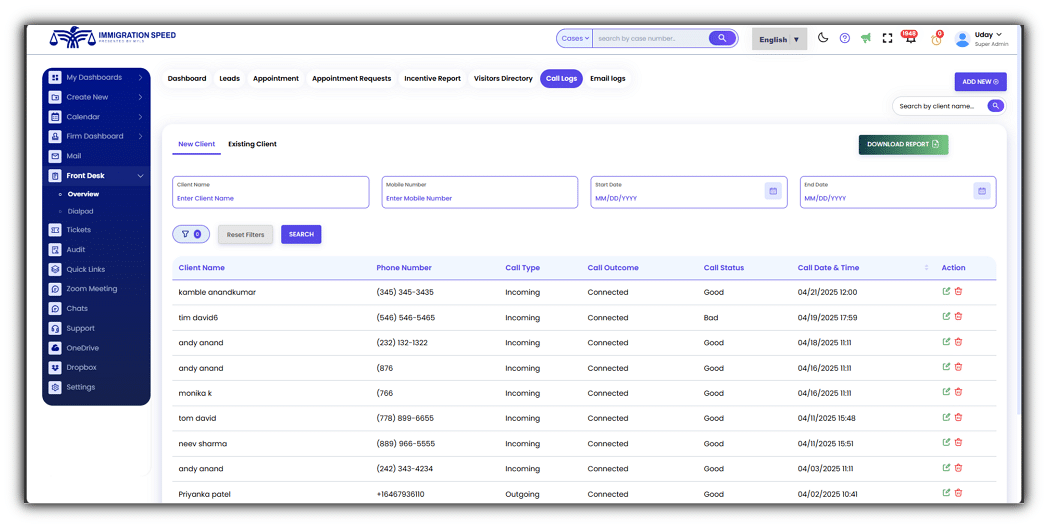
Task: Collapse the Front Desk sidebar section
Action: click(x=140, y=176)
